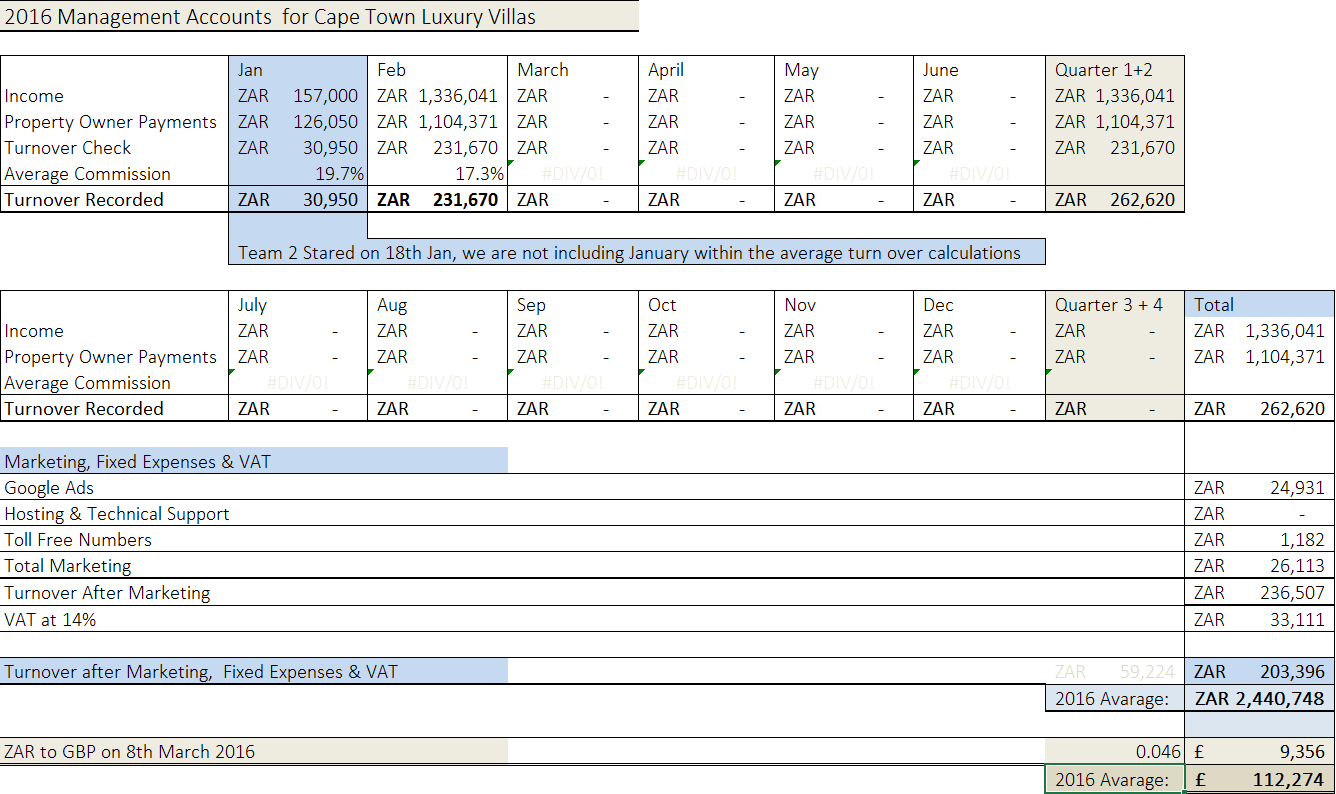Screen dimensions: 1336x794
Task: Select the Feb column header
Action: tap(438, 70)
